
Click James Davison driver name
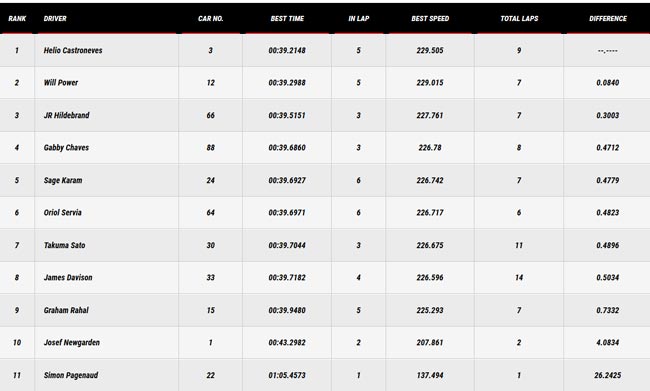pos(68,277)
